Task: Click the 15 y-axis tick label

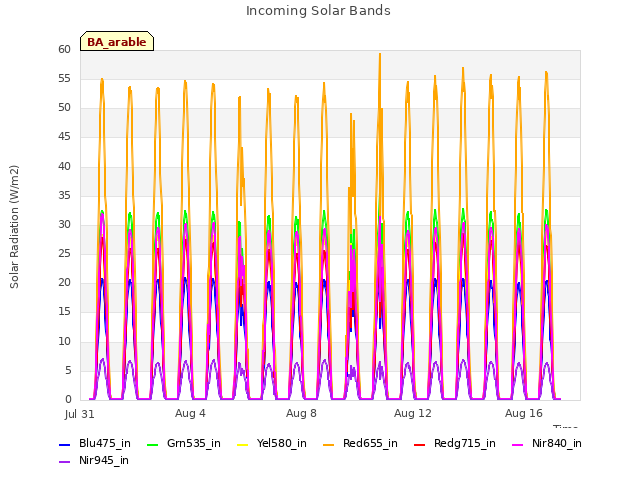Action: pyautogui.click(x=64, y=312)
